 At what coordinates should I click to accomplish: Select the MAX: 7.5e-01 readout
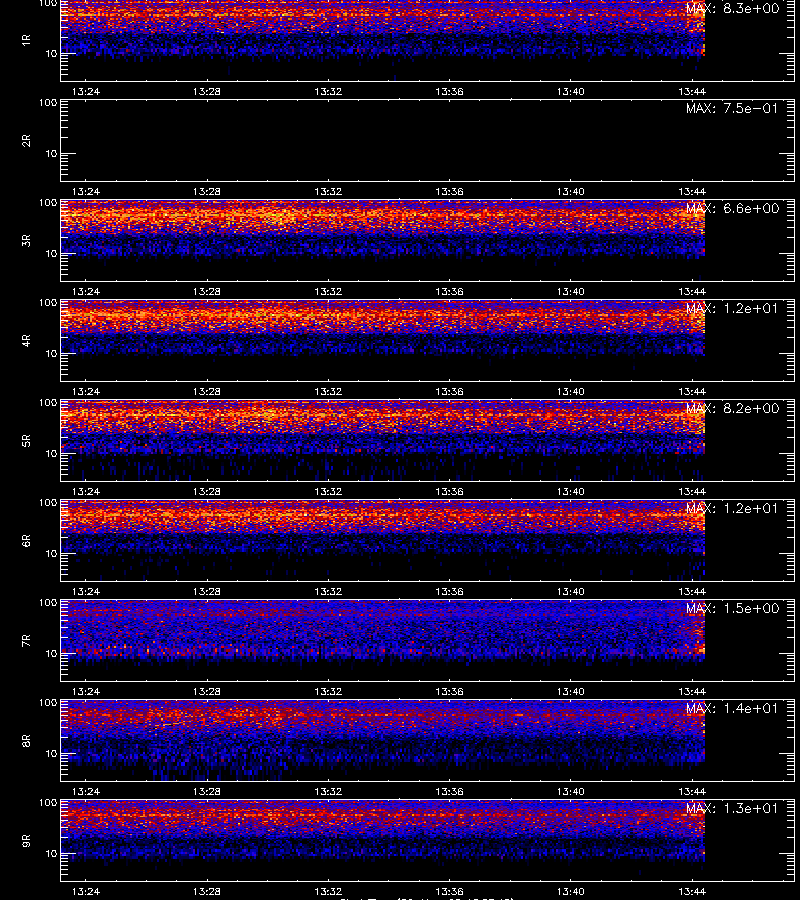732,108
